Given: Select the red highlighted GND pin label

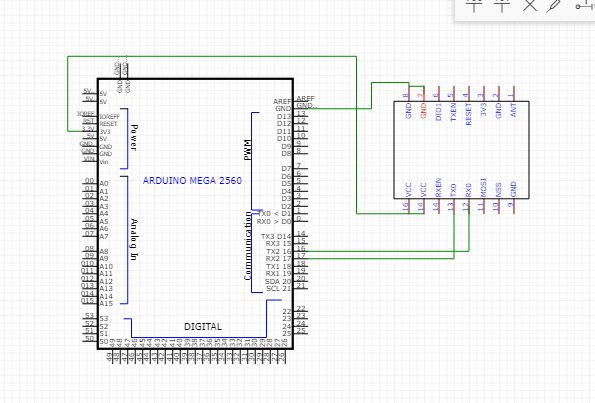Looking at the screenshot, I should click(x=423, y=110).
